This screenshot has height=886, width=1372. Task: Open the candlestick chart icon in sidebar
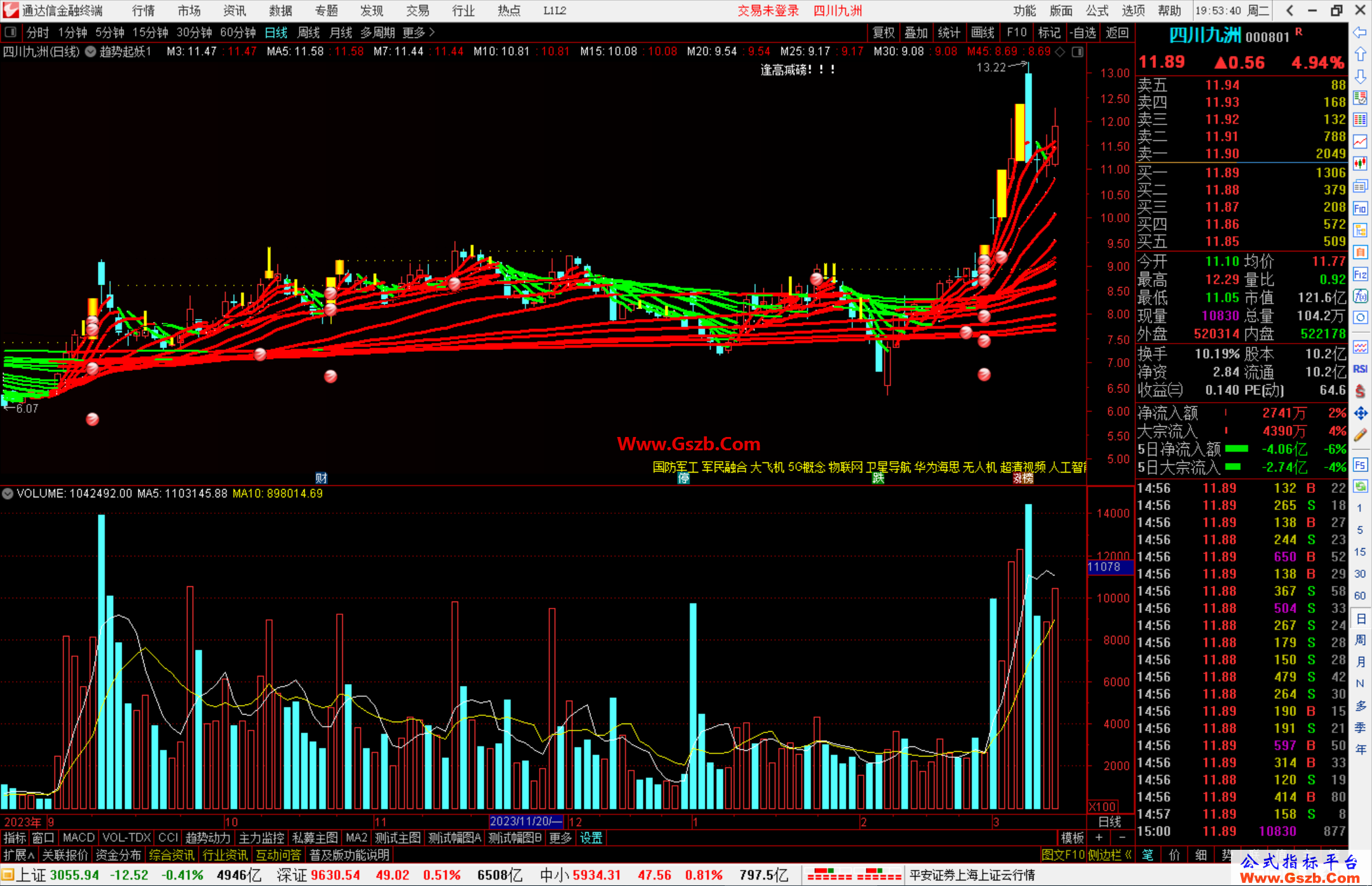(1360, 164)
